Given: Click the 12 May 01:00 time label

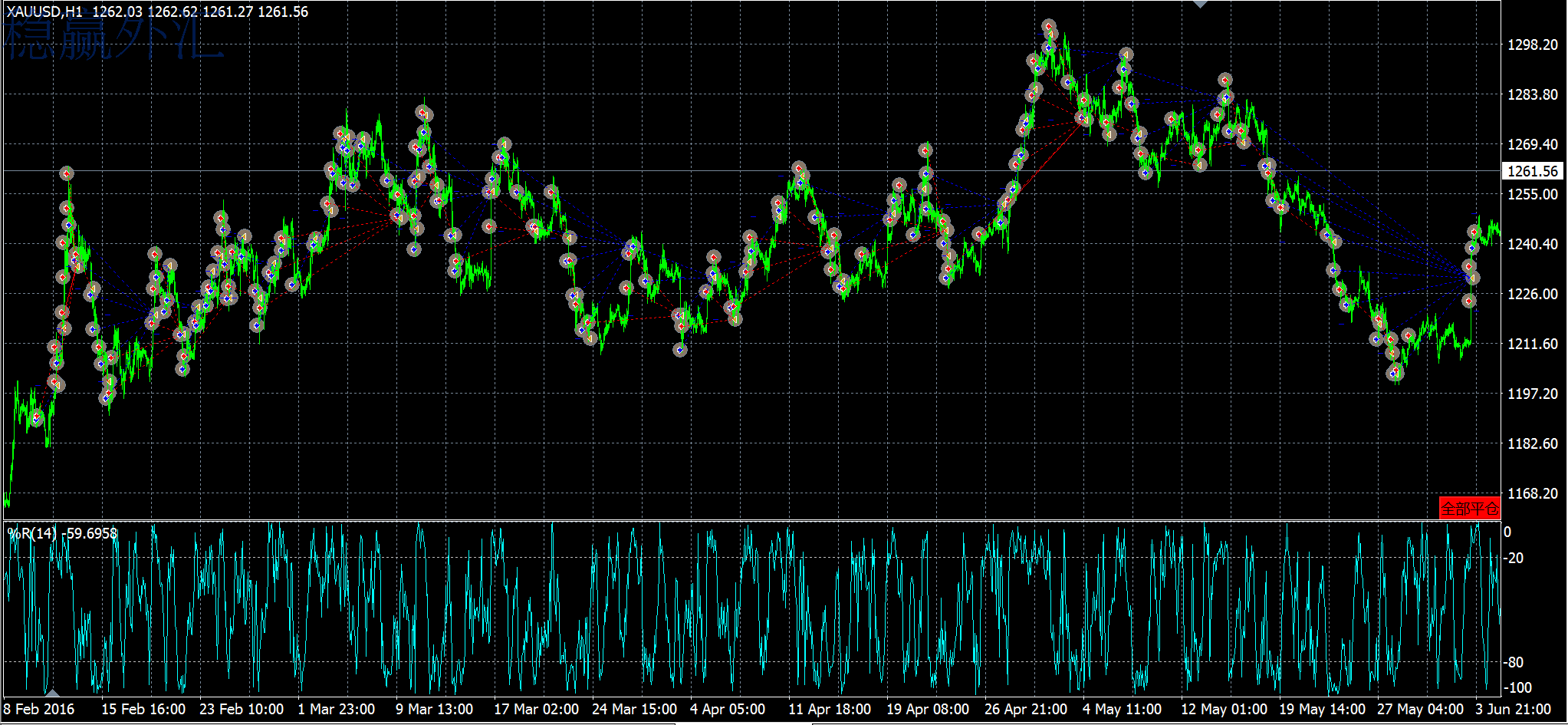Looking at the screenshot, I should [x=1223, y=709].
